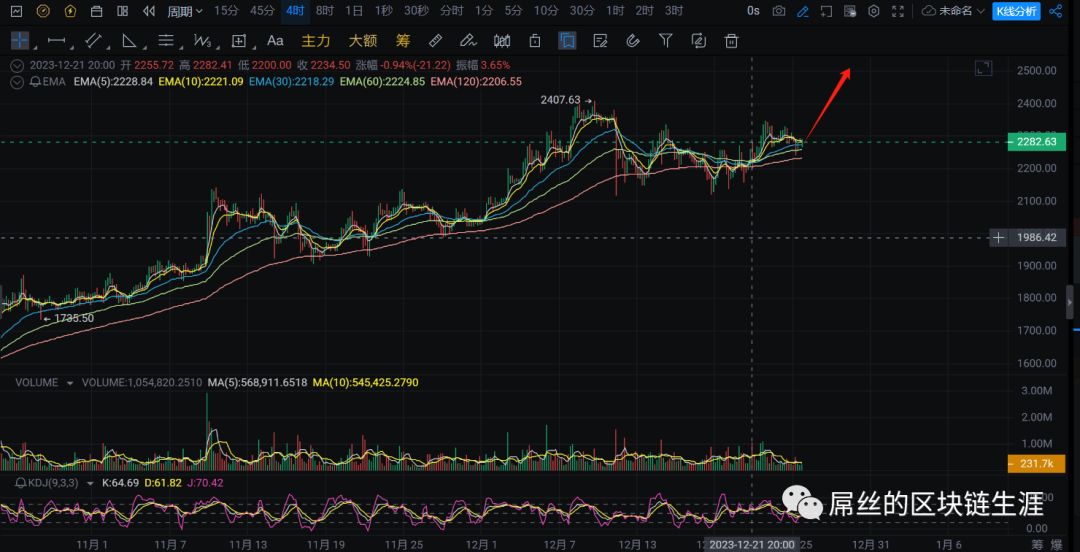Select the crosshair cursor tool
This screenshot has width=1080, height=552.
(x=20, y=41)
